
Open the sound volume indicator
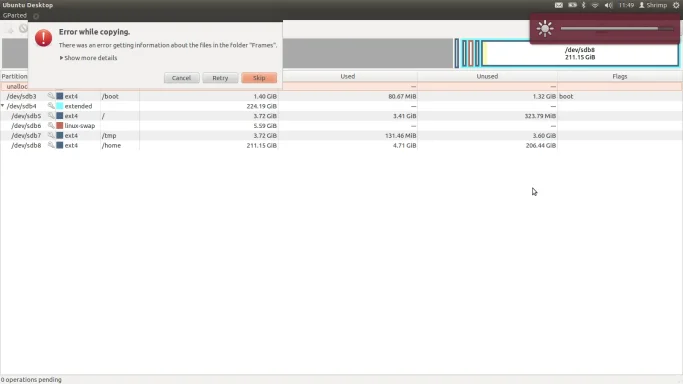609,5
